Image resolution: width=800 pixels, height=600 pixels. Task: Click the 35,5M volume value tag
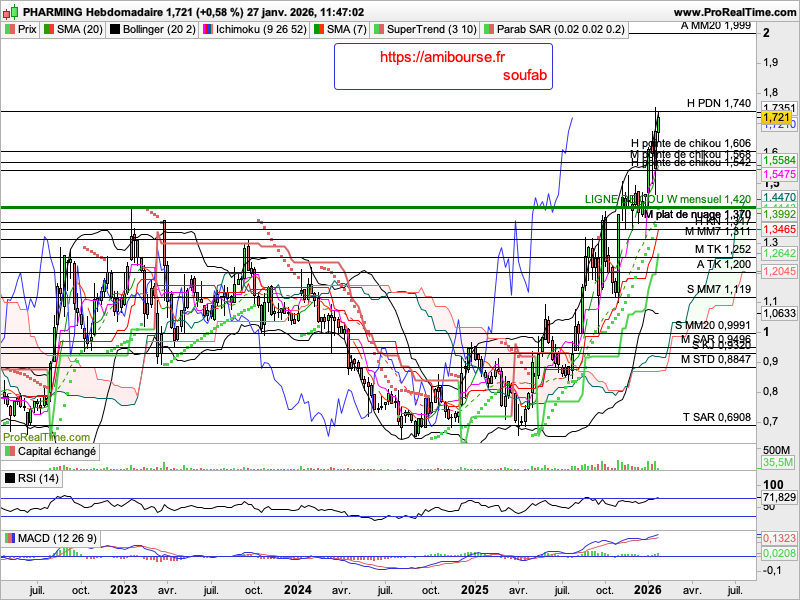pos(778,463)
